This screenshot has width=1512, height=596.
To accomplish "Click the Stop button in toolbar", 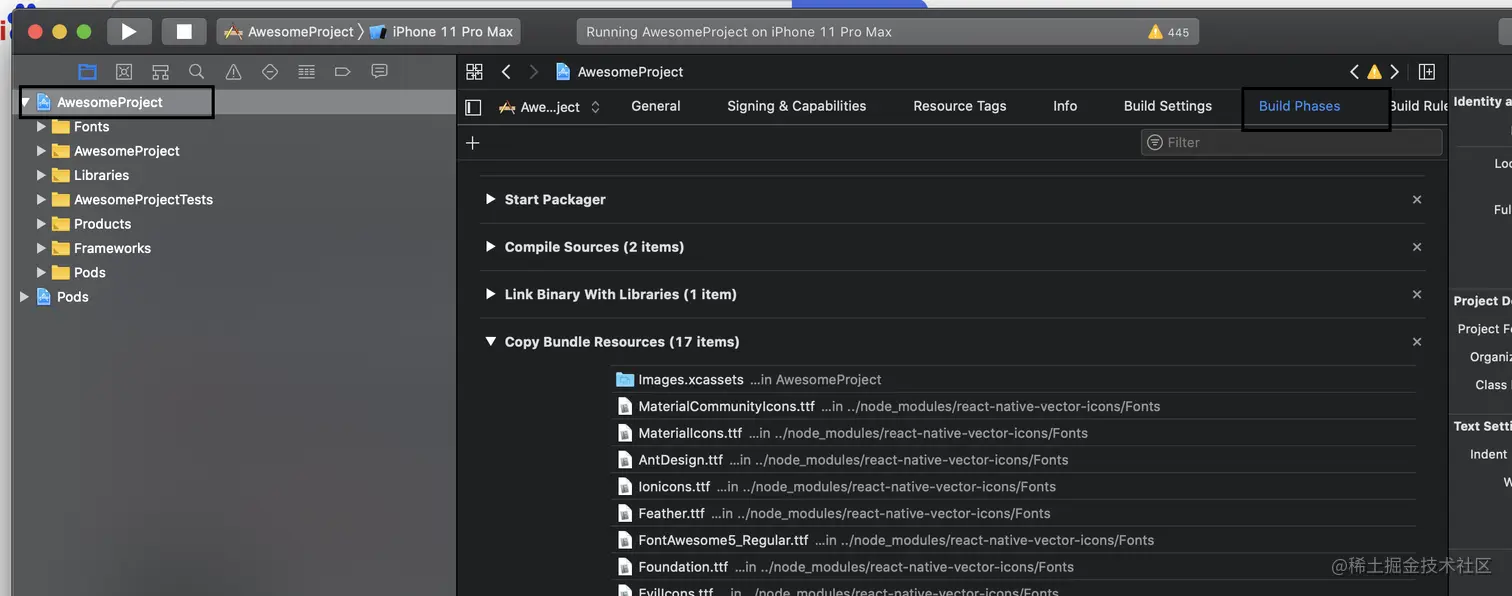I will 184,31.
